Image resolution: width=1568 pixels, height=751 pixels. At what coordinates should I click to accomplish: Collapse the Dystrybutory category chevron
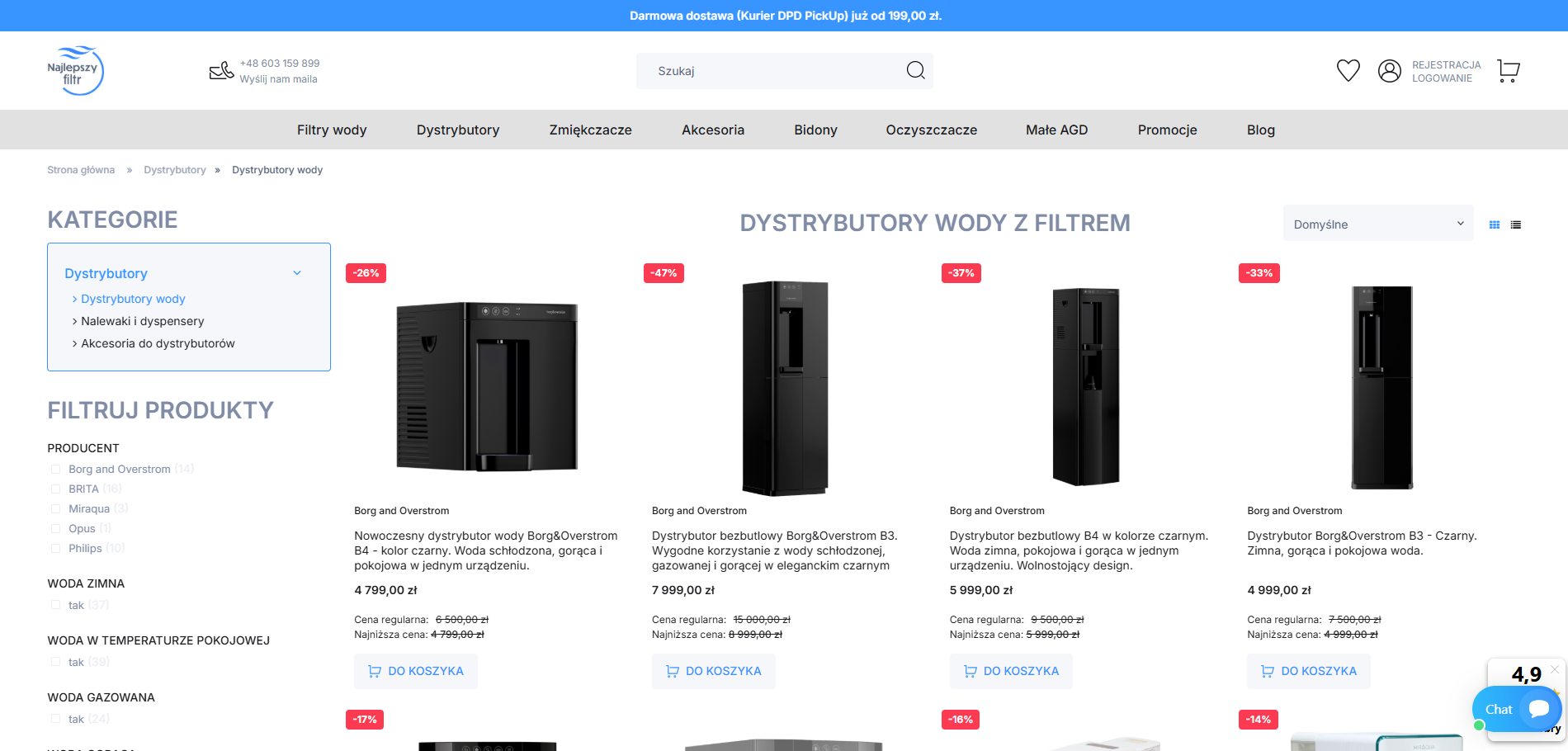[297, 273]
